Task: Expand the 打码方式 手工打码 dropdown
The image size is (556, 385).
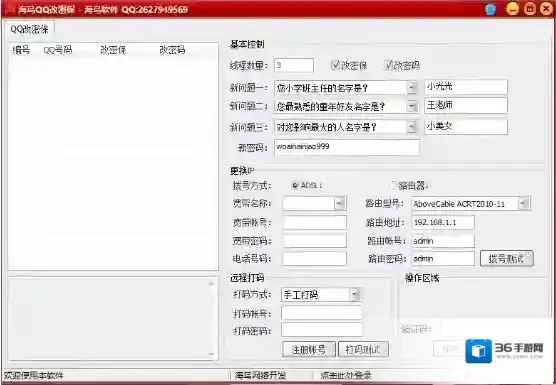Action: (x=355, y=295)
